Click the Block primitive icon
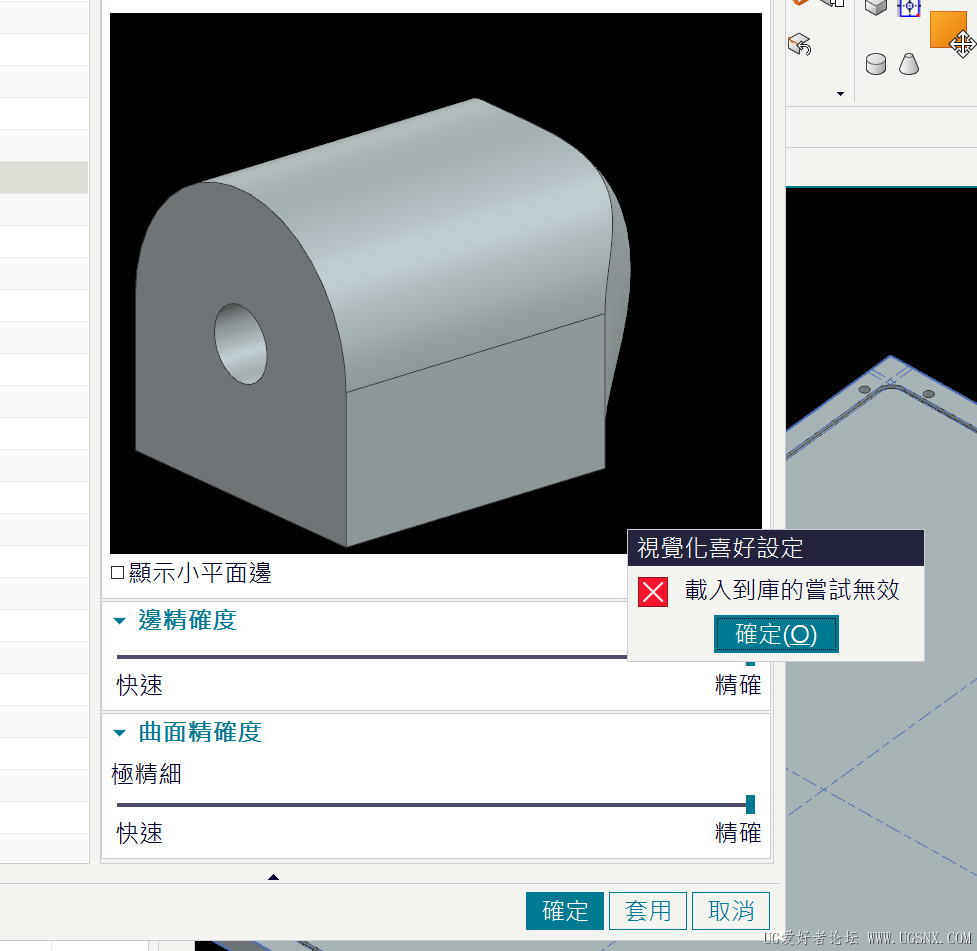Viewport: 977px width, 951px height. [x=875, y=7]
